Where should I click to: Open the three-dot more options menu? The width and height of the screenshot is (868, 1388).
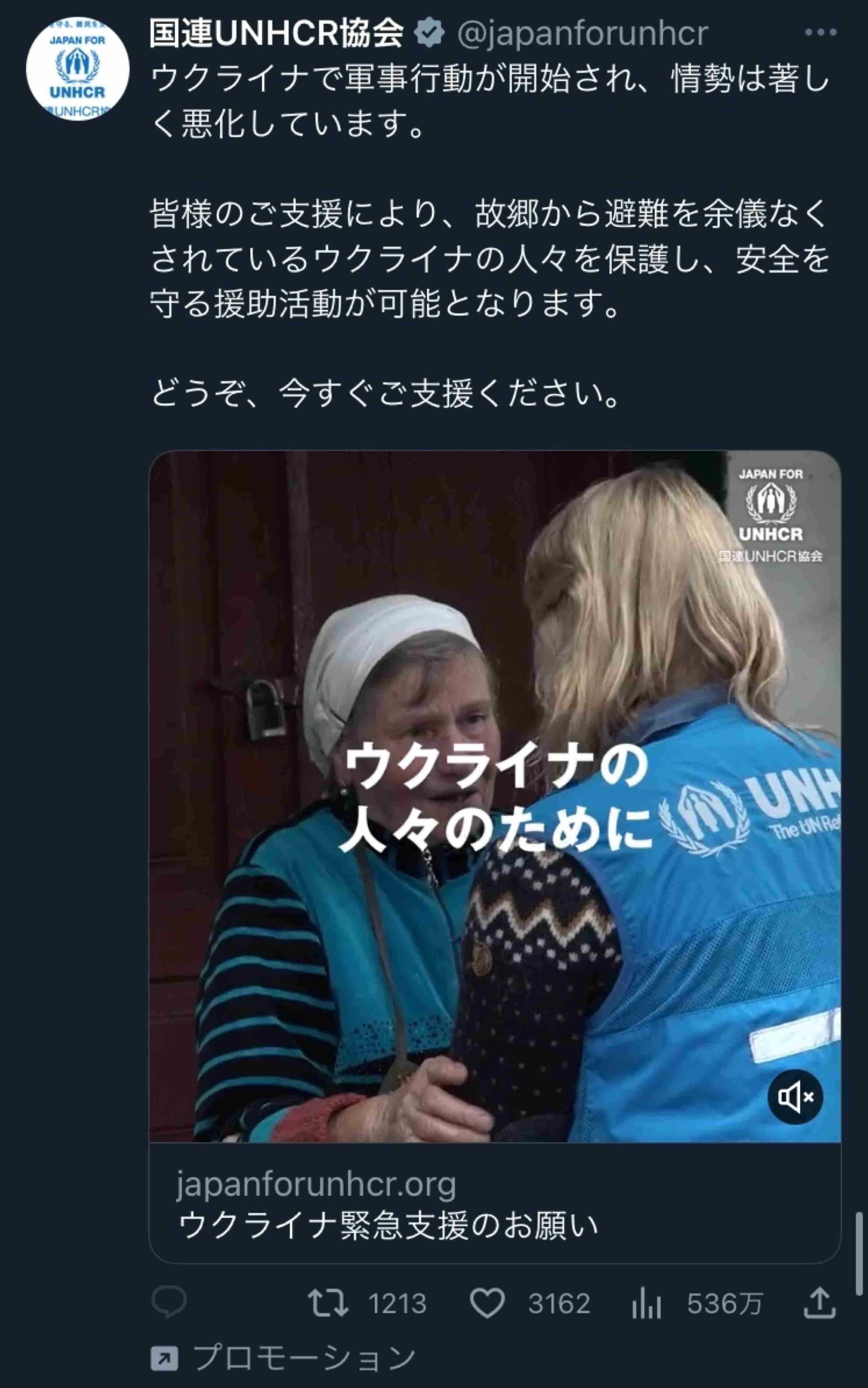(x=820, y=33)
